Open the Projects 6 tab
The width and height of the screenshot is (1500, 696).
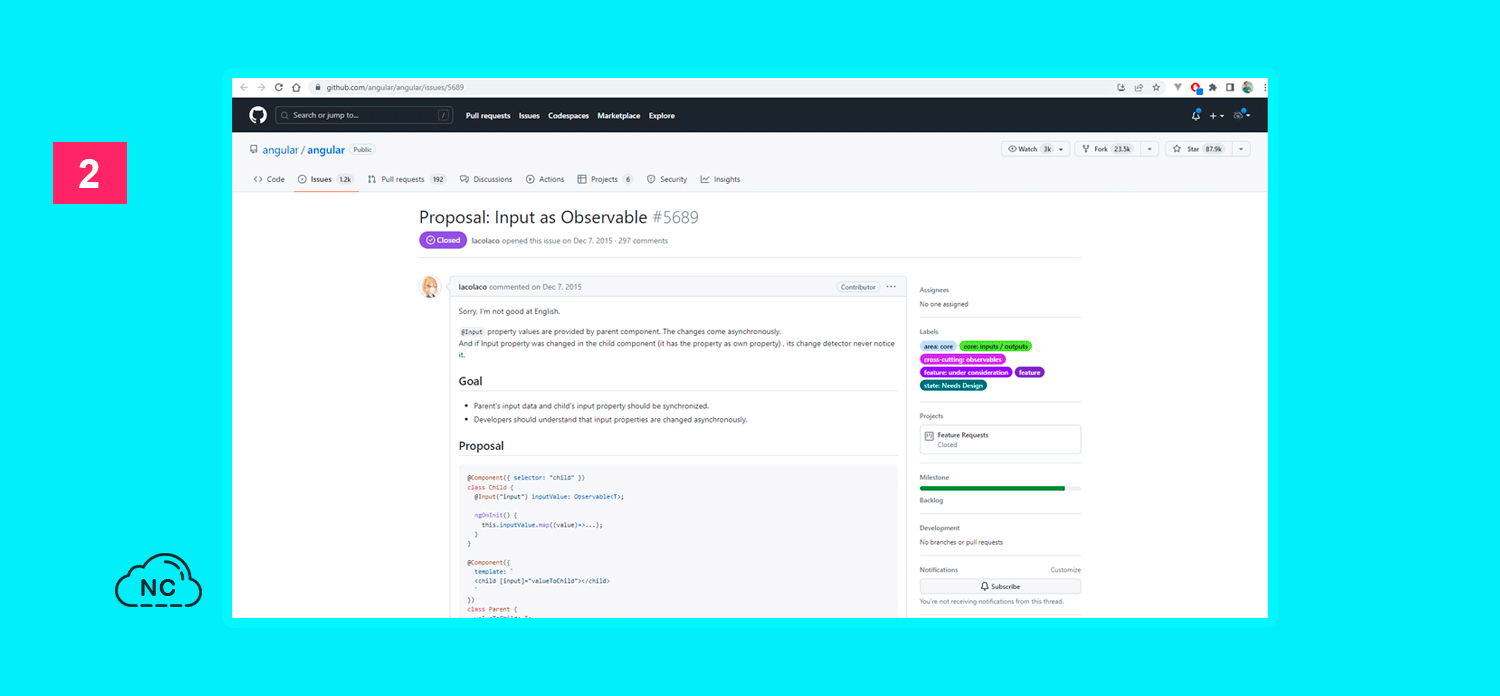coord(605,179)
